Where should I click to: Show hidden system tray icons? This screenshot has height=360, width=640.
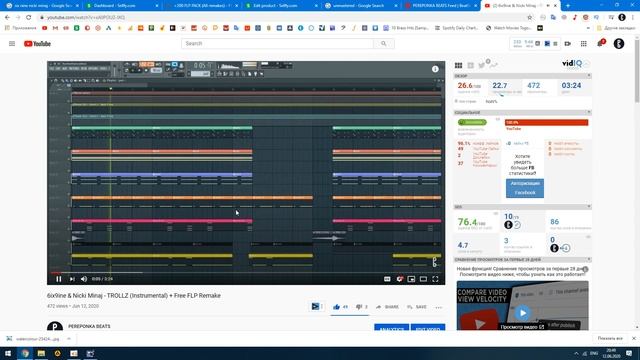pos(576,353)
